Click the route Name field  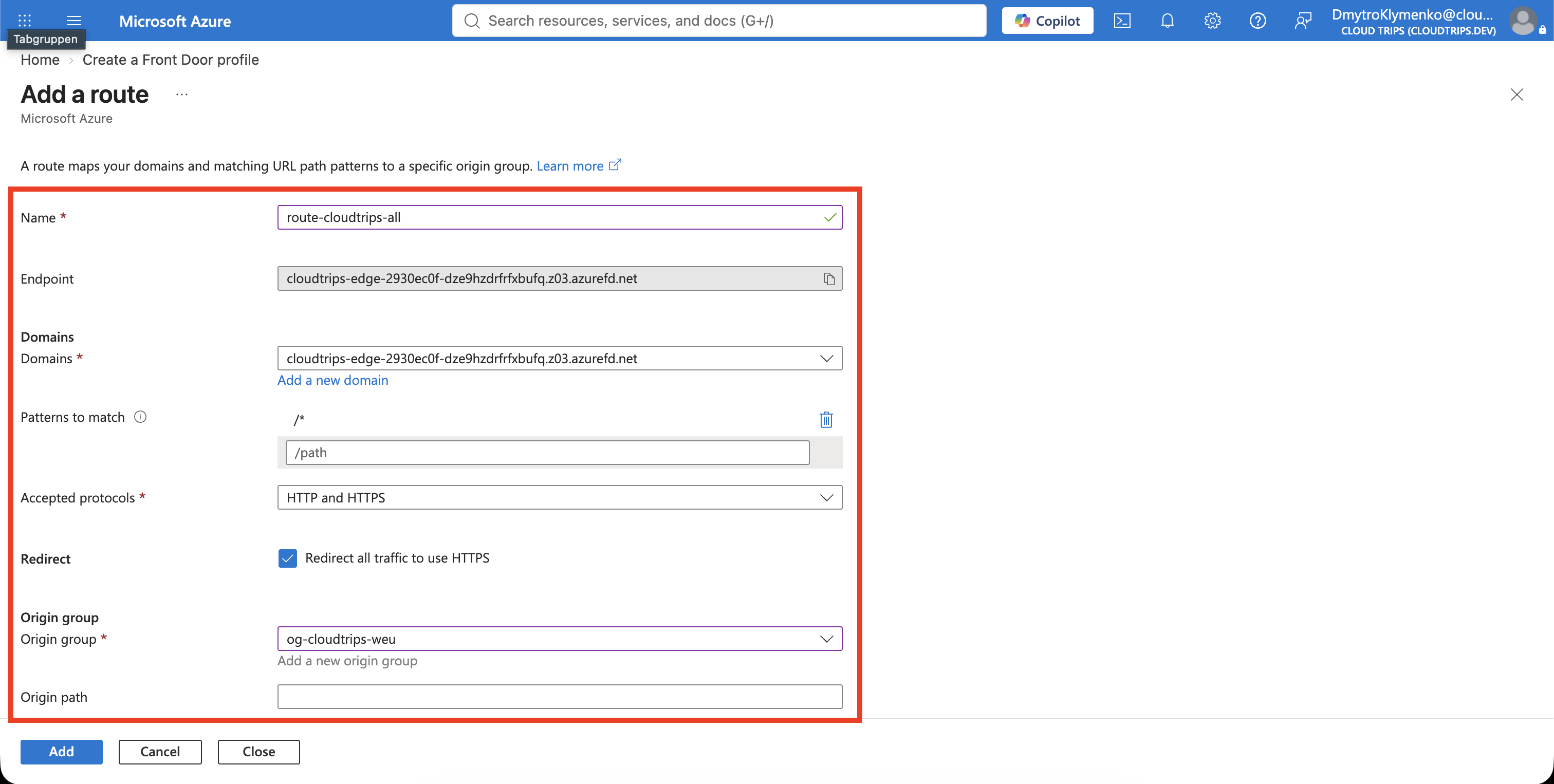click(x=560, y=217)
